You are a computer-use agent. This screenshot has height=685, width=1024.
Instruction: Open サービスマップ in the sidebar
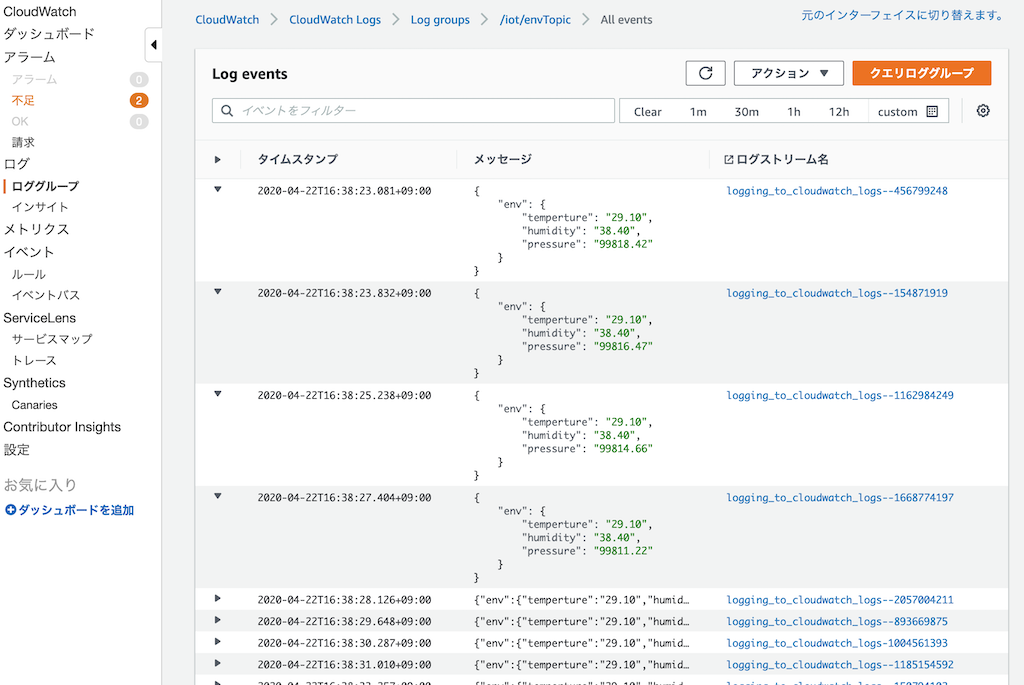(52, 339)
